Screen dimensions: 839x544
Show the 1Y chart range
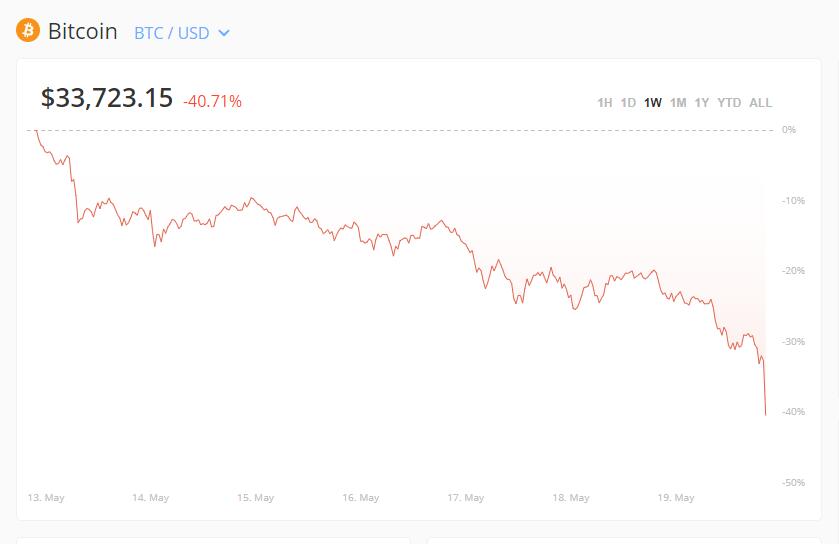702,103
